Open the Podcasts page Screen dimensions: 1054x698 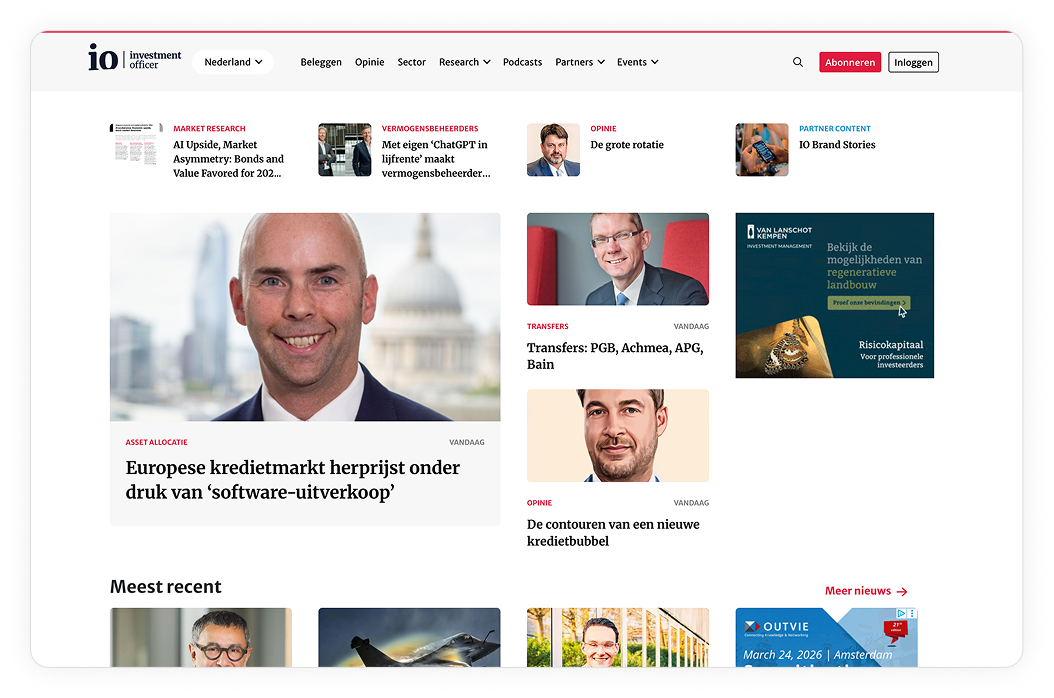(522, 62)
